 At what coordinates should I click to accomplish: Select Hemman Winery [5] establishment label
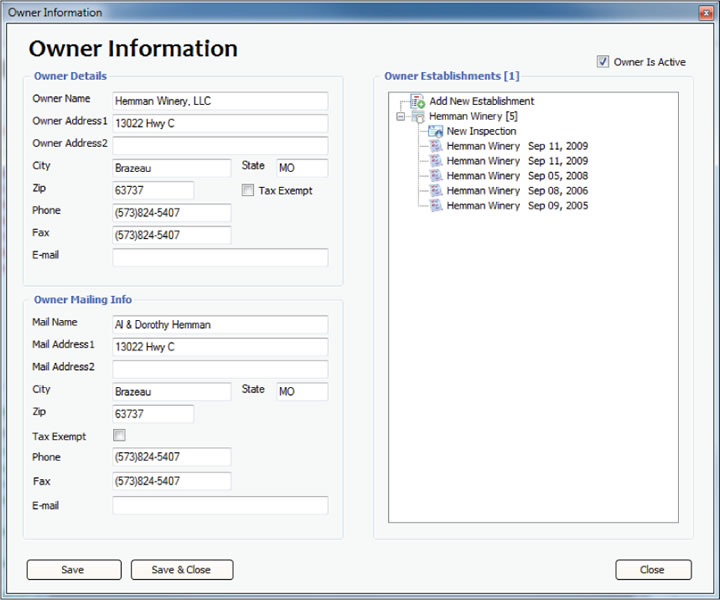(473, 116)
